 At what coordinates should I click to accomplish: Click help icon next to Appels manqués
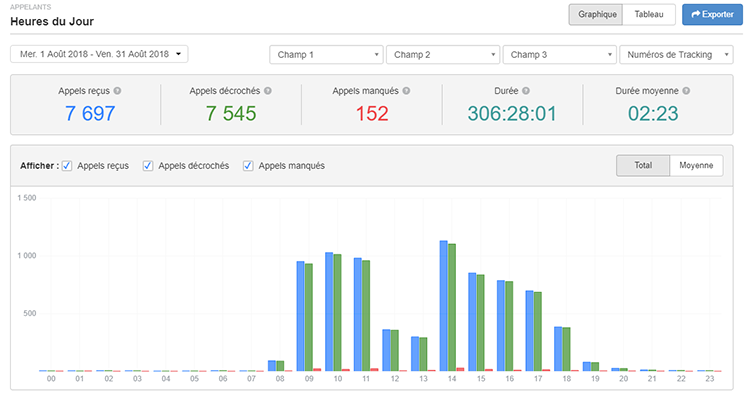coord(406,91)
